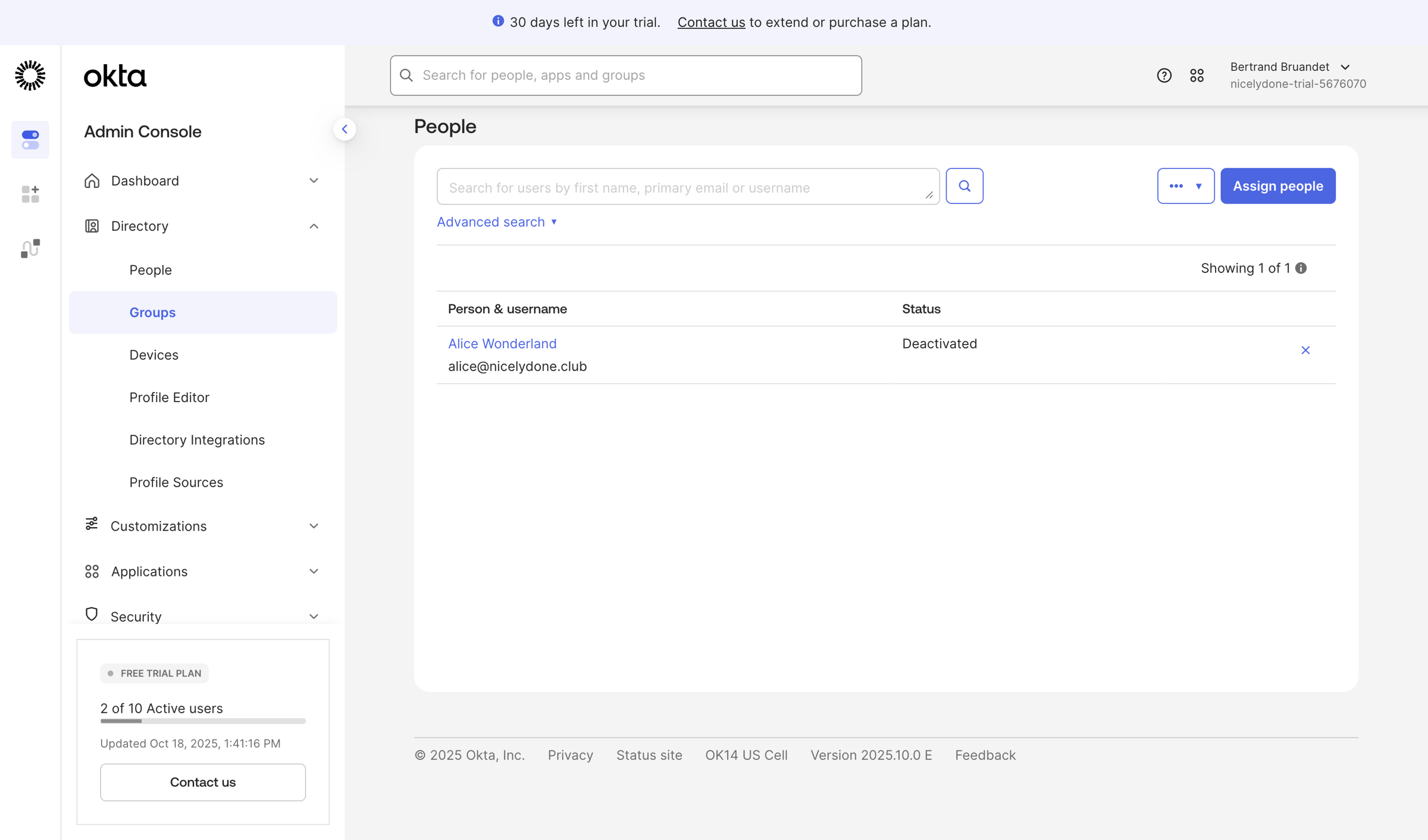Expand the Dashboard menu chevron

click(314, 181)
